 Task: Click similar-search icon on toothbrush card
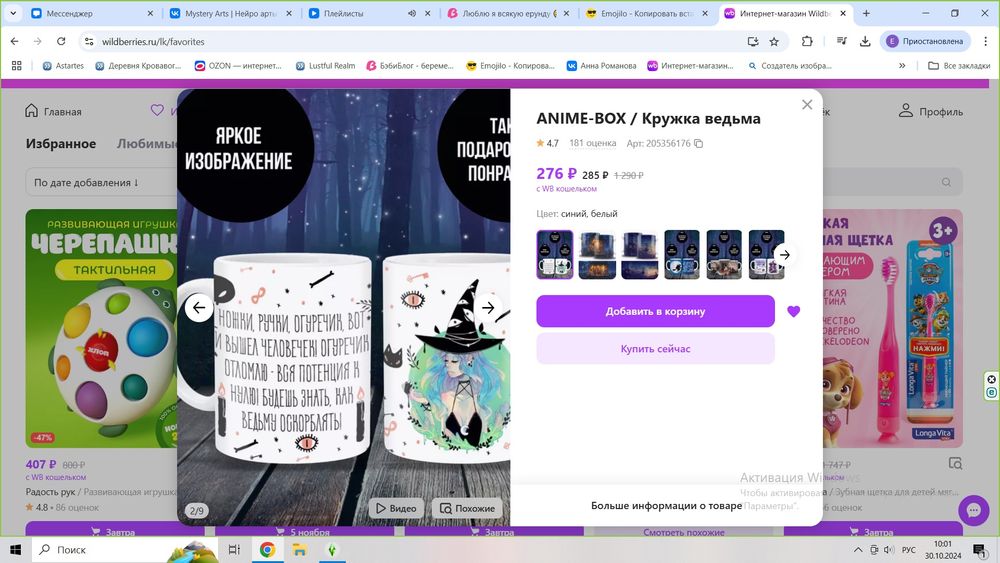click(x=955, y=464)
